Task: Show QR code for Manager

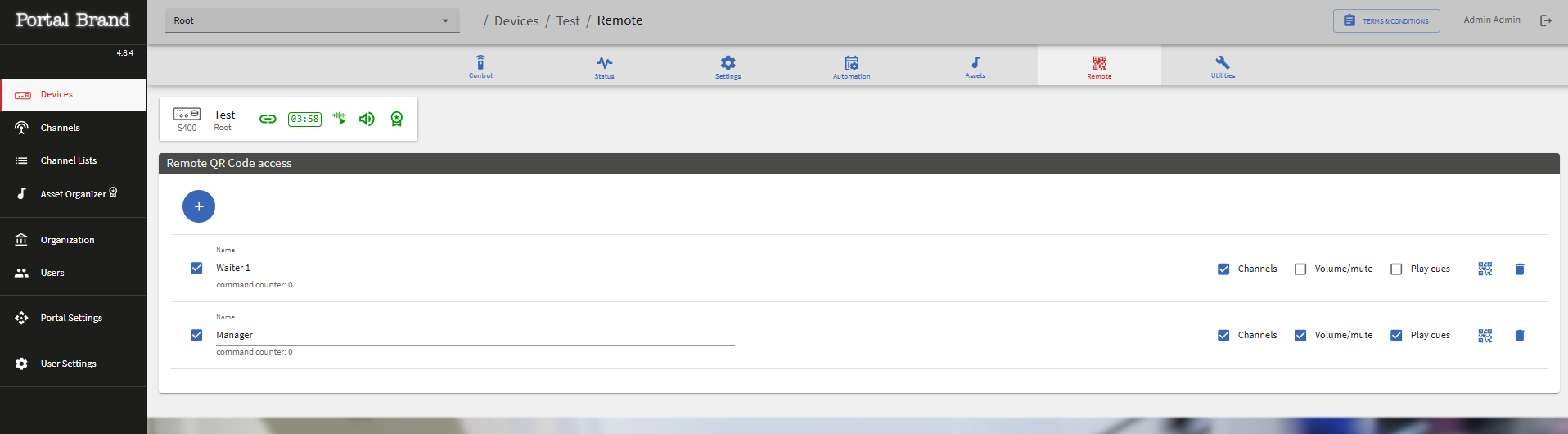Action: 1485,335
